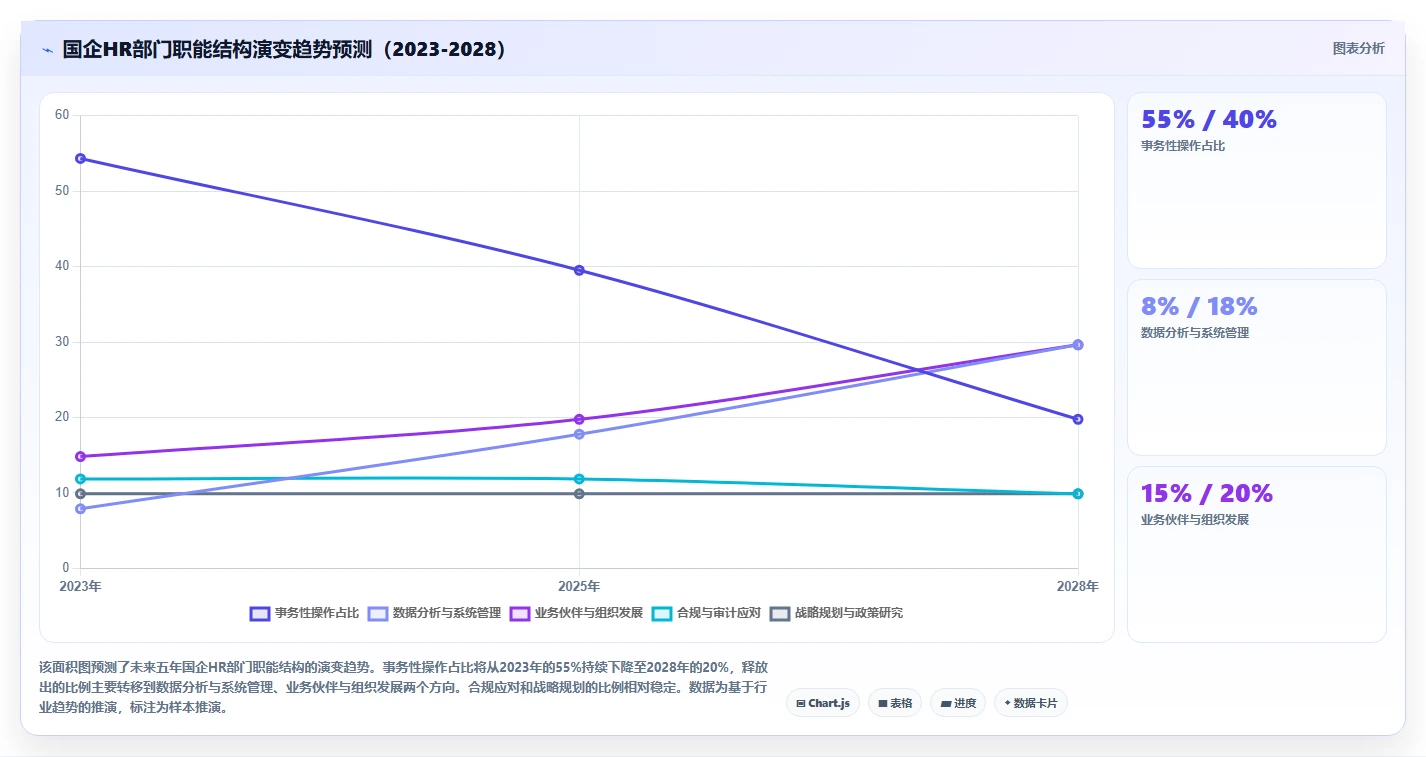This screenshot has width=1426, height=757.
Task: Click the 2025年 x-axis label
Action: coord(579,587)
